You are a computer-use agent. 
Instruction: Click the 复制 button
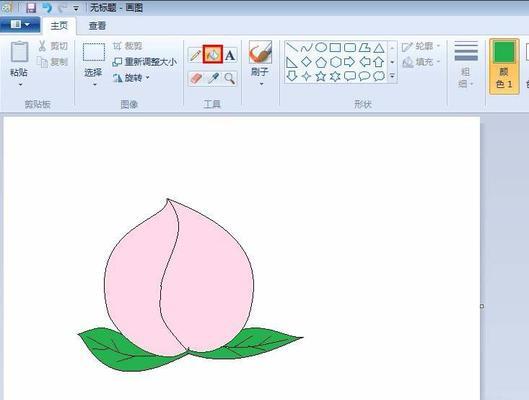(53, 62)
